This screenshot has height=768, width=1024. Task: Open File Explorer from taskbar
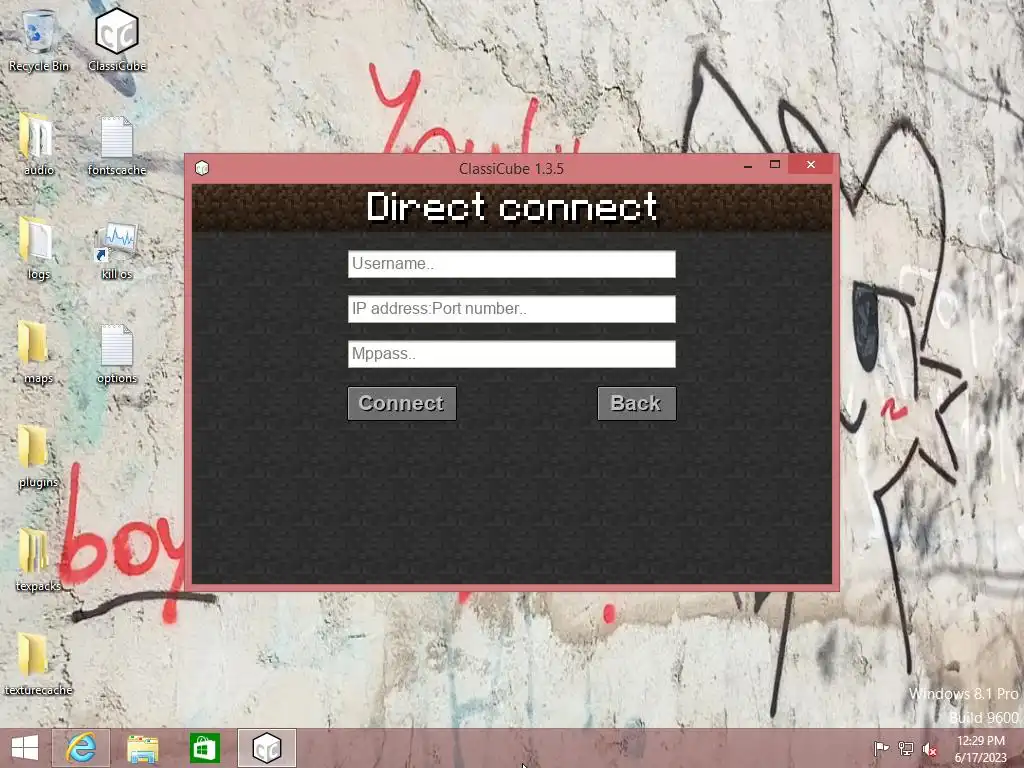(x=142, y=748)
